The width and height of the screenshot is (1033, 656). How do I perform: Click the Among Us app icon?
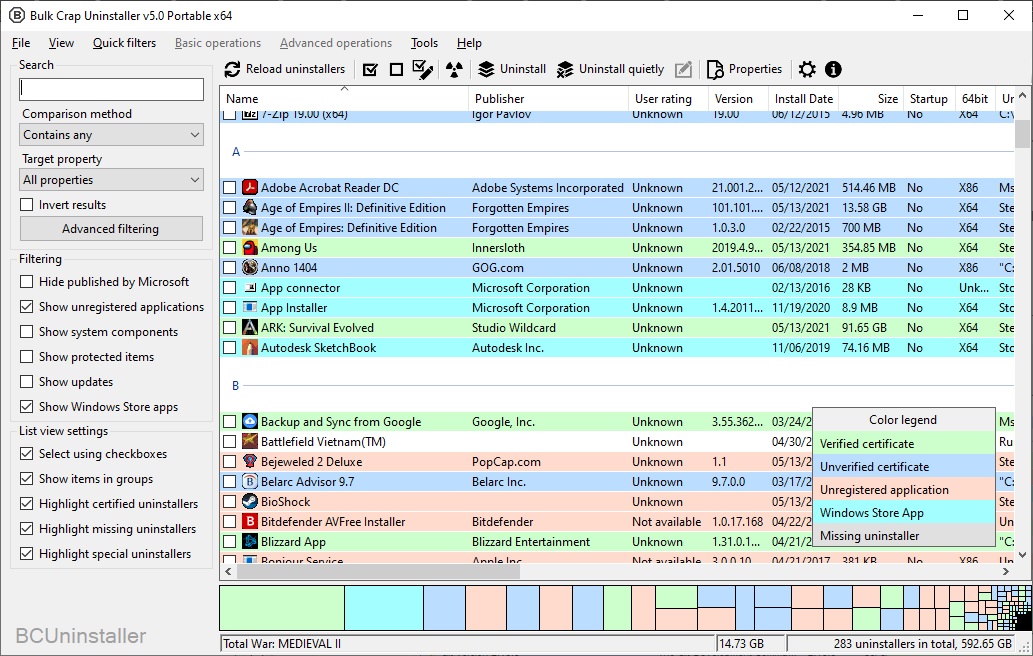250,248
